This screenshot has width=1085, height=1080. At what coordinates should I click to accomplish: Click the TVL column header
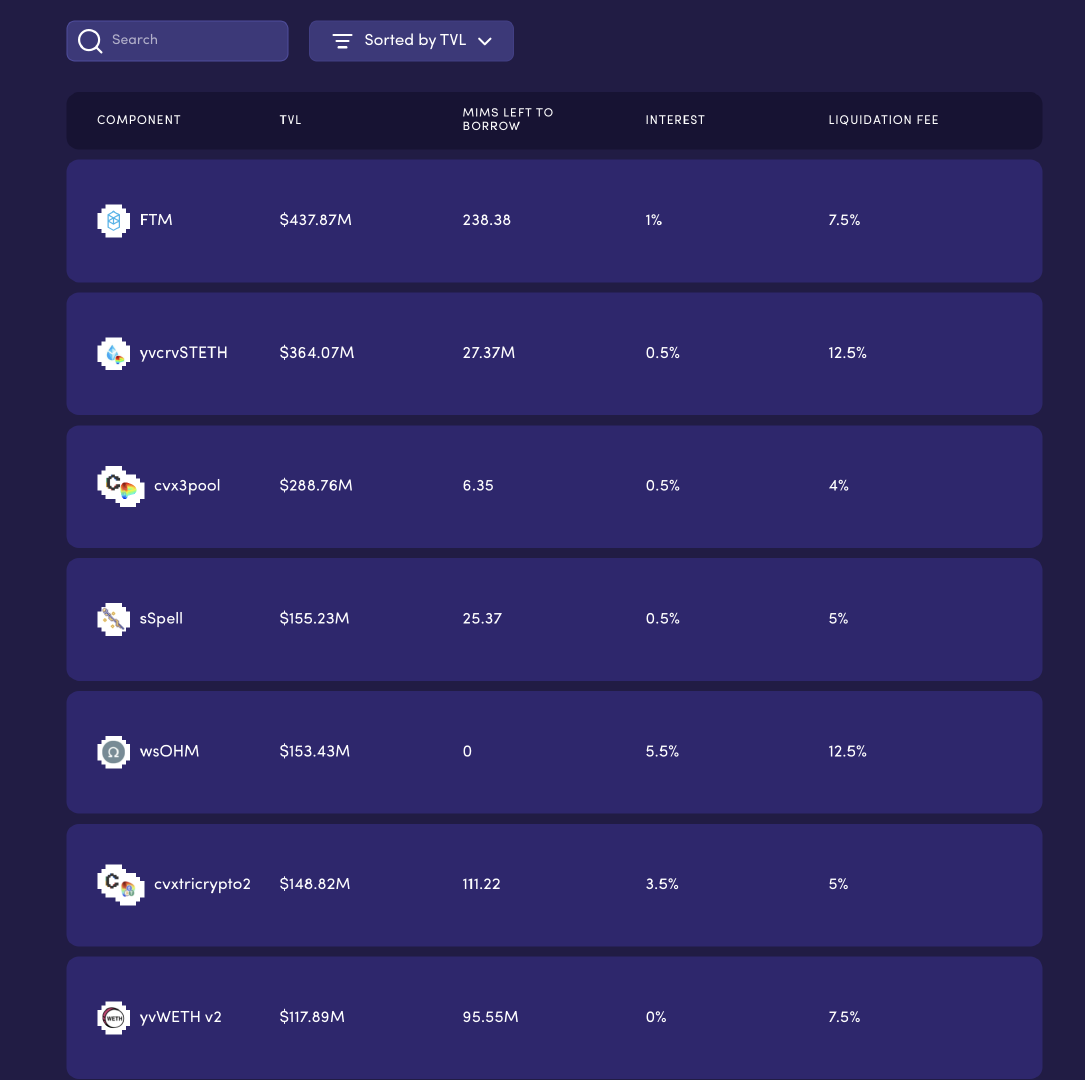pyautogui.click(x=290, y=120)
